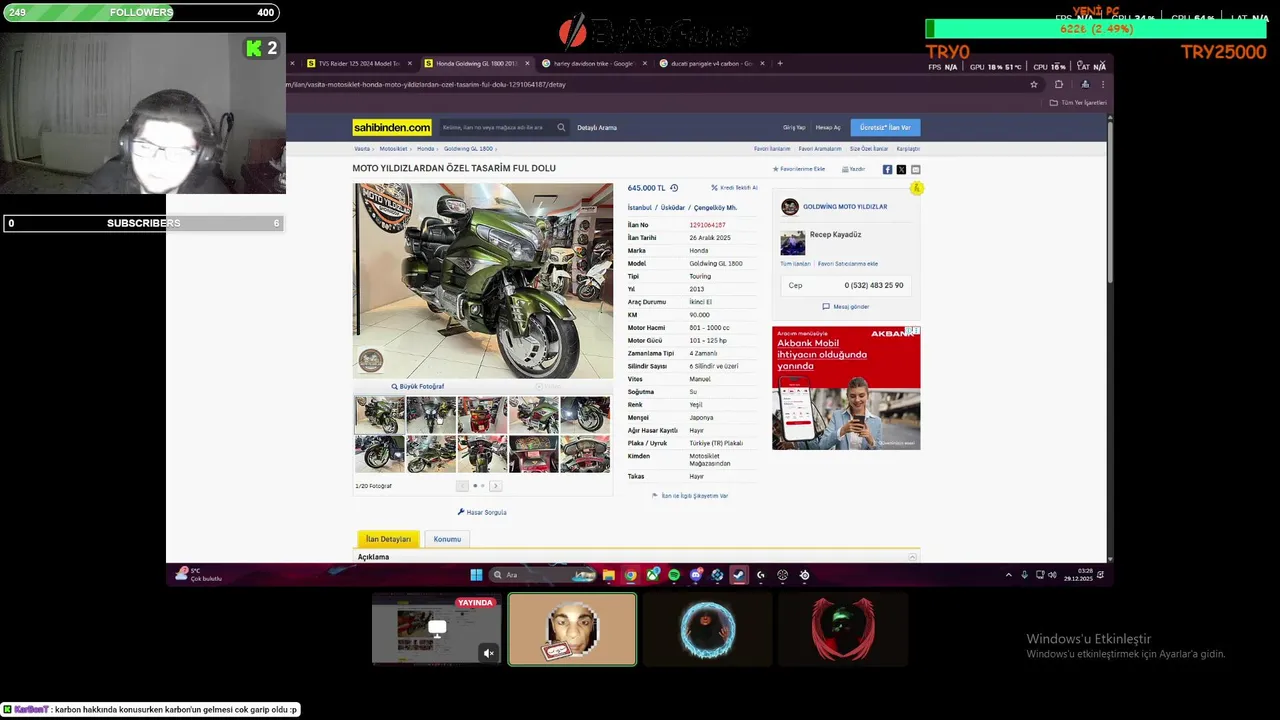Open the browser extensions puzzle icon

[x=1059, y=84]
